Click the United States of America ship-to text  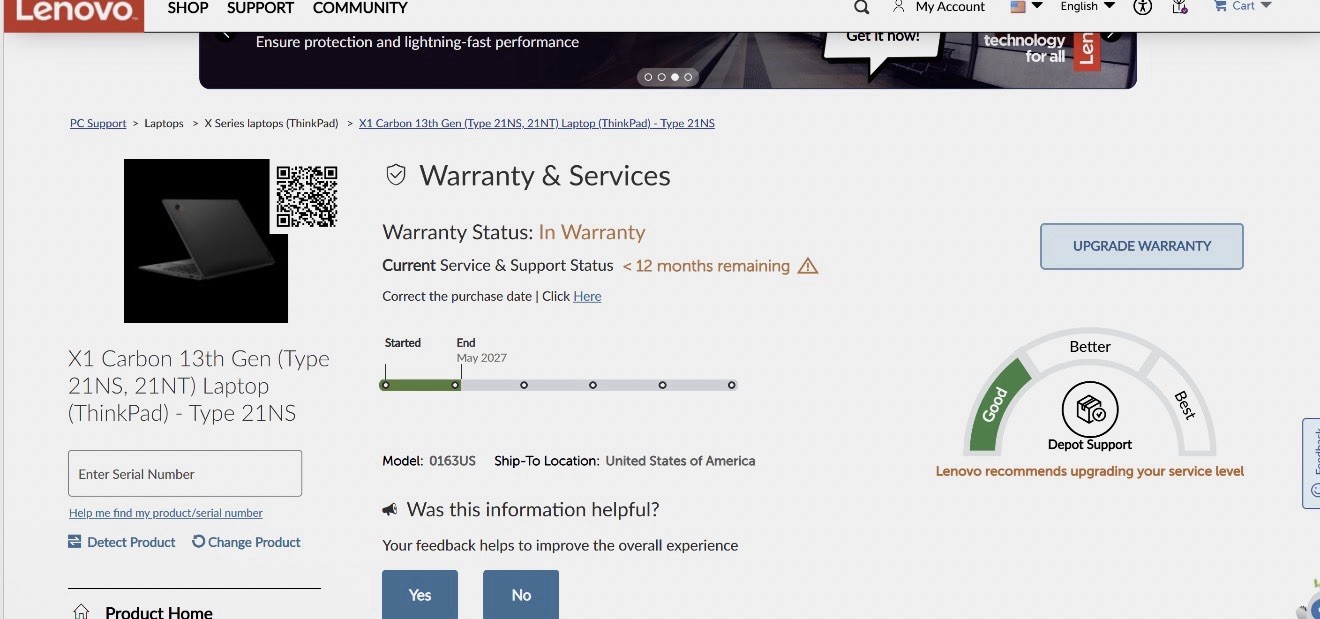[x=680, y=461]
